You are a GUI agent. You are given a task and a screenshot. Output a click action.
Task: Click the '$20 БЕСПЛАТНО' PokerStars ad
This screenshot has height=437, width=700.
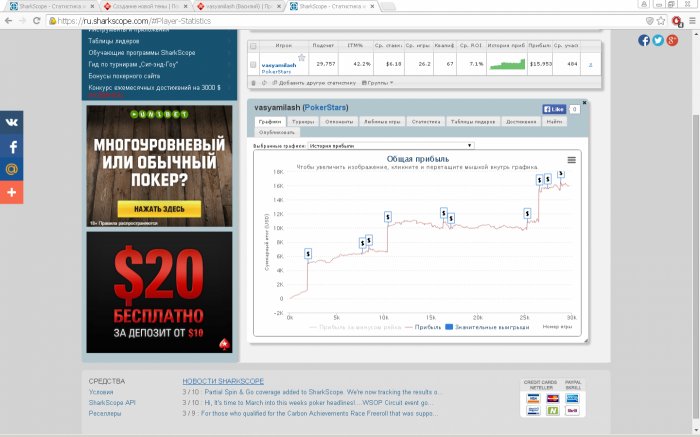(159, 292)
